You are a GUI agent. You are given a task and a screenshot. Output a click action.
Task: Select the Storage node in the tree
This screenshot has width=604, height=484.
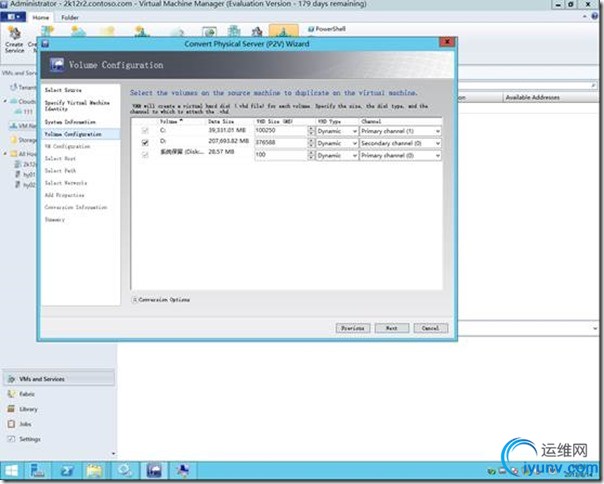pos(24,140)
